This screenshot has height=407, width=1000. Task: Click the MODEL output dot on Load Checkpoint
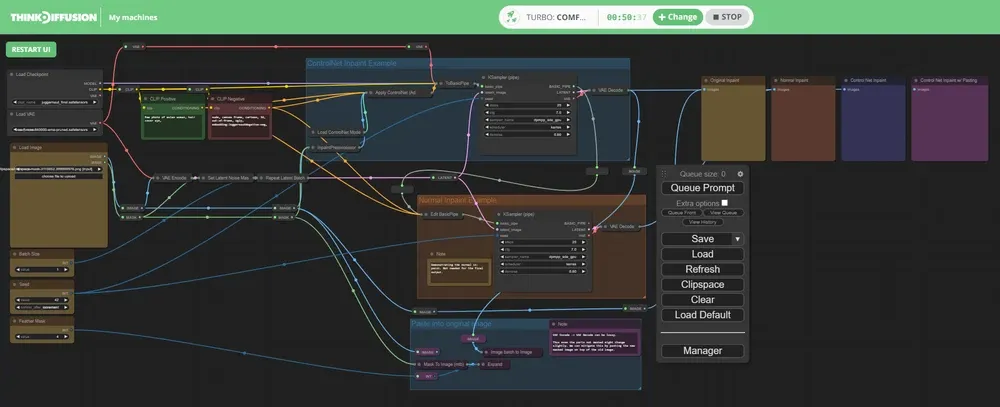tap(101, 84)
